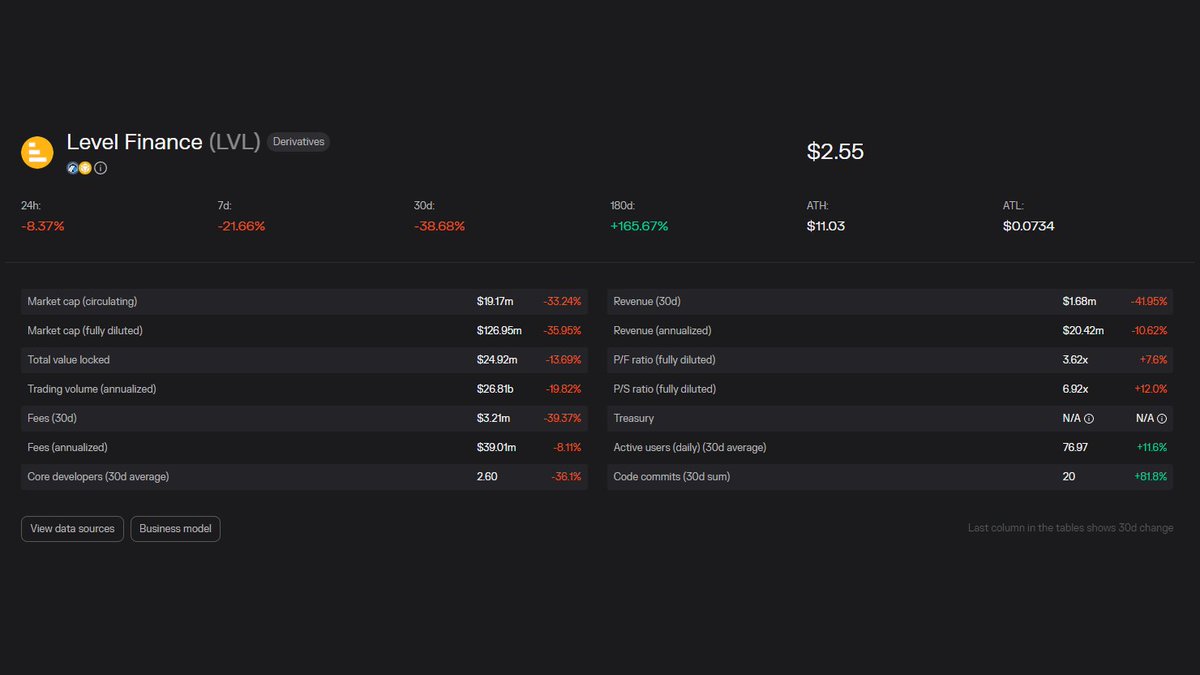
Task: Click the Market cap (circulating) row label
Action: [x=82, y=301]
